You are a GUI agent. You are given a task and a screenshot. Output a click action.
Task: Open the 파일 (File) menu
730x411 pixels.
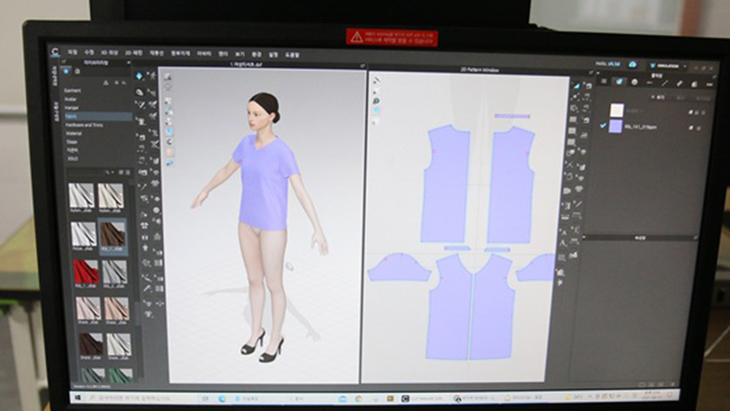[72, 52]
